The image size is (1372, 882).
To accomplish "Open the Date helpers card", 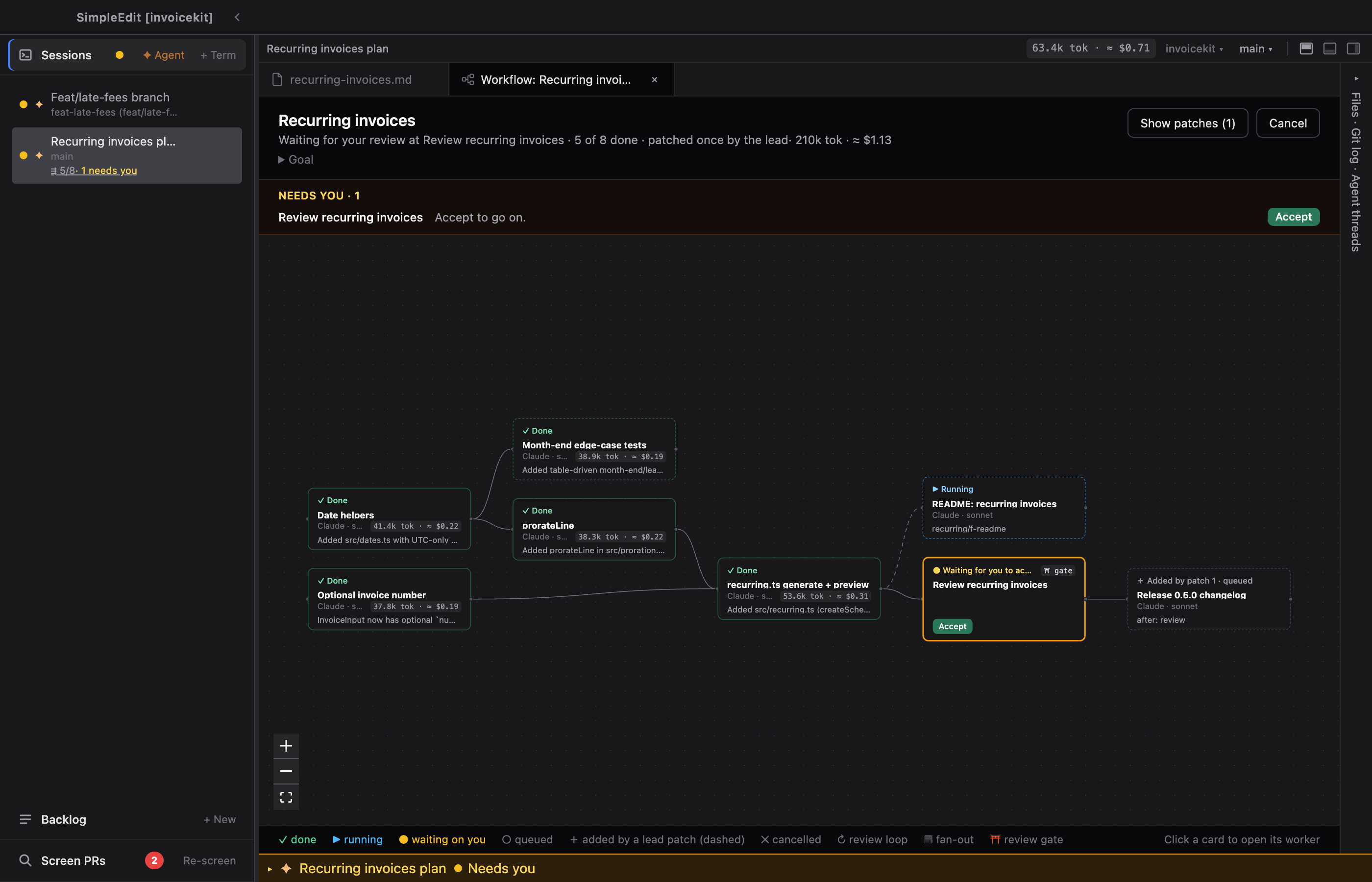I will click(389, 519).
